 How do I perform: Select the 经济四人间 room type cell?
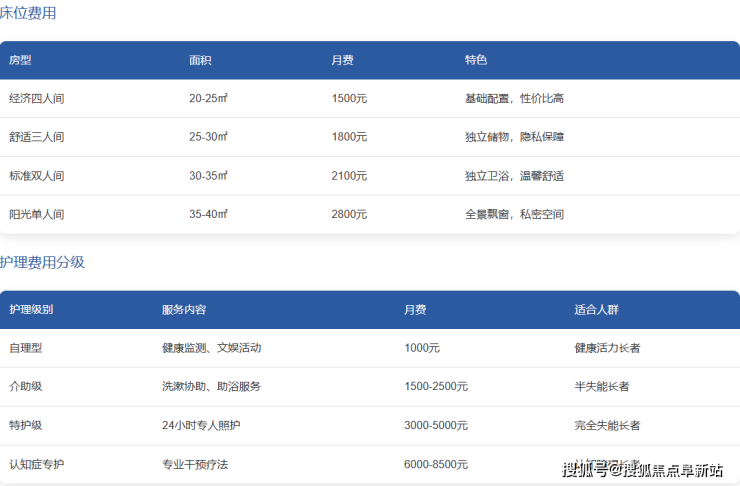(x=37, y=98)
